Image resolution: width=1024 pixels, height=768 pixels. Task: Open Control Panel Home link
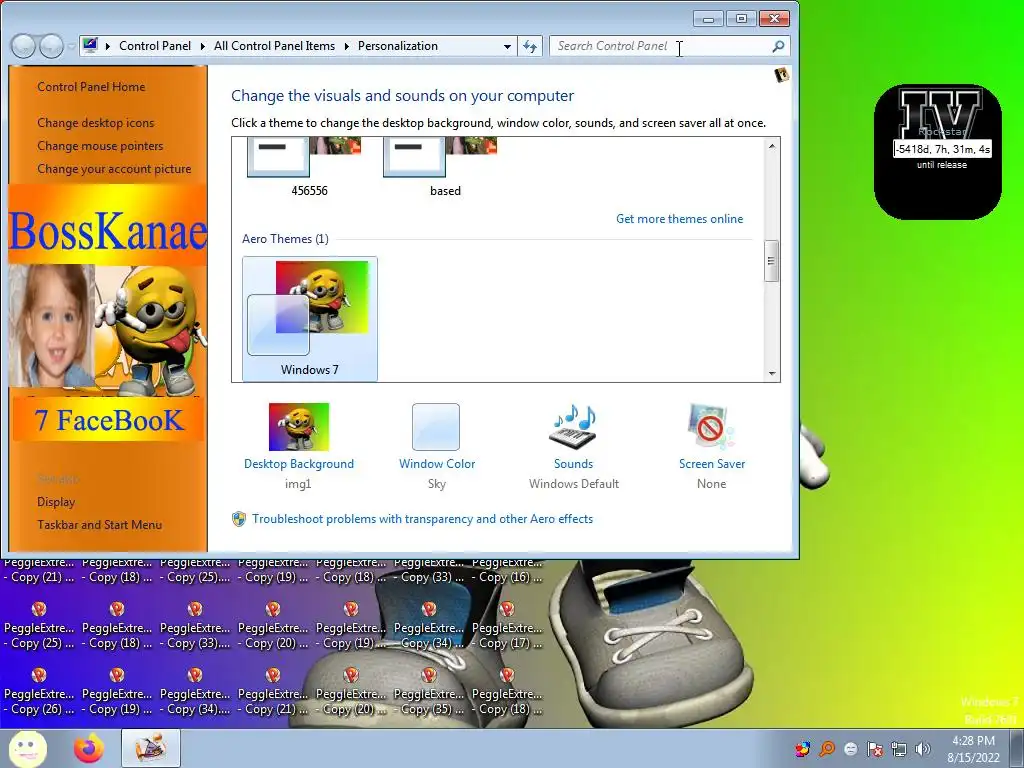(x=91, y=87)
